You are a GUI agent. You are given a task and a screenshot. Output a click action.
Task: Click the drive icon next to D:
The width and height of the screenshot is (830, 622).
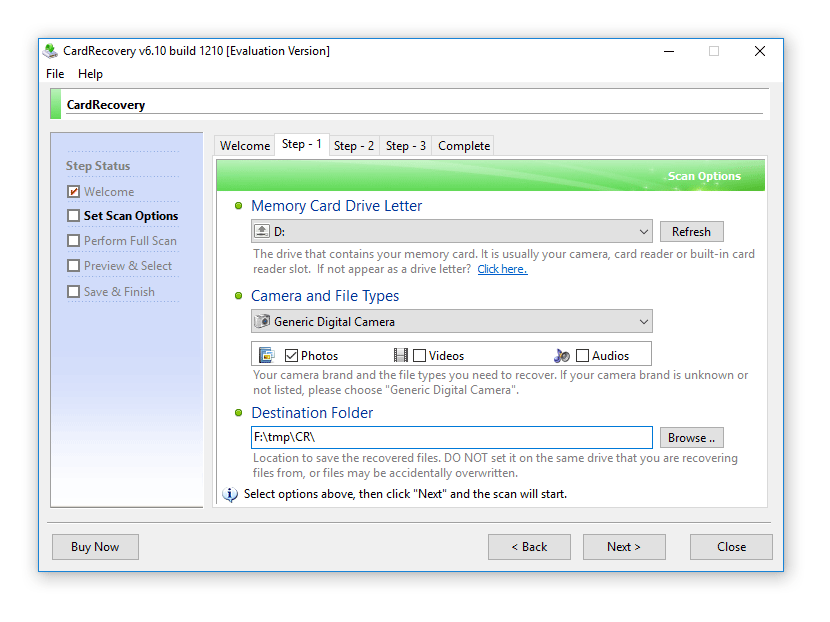262,231
